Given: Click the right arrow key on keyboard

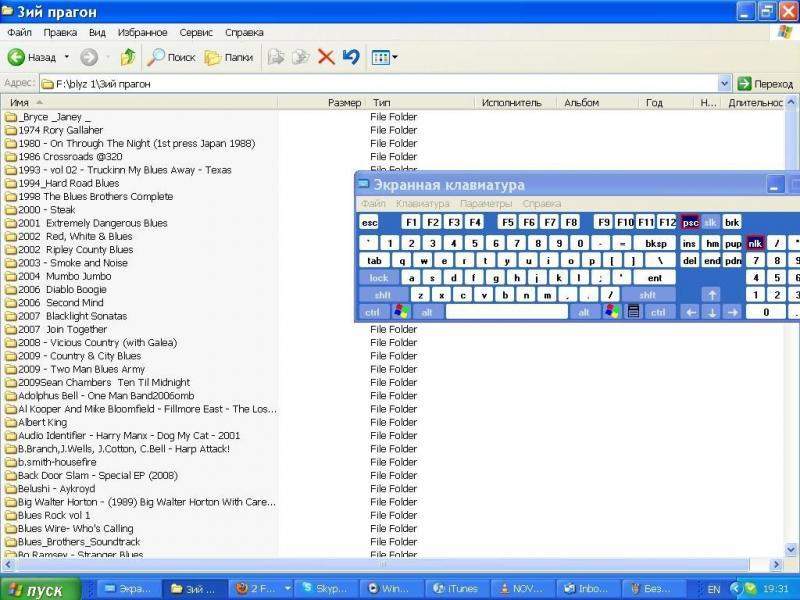Looking at the screenshot, I should 733,312.
